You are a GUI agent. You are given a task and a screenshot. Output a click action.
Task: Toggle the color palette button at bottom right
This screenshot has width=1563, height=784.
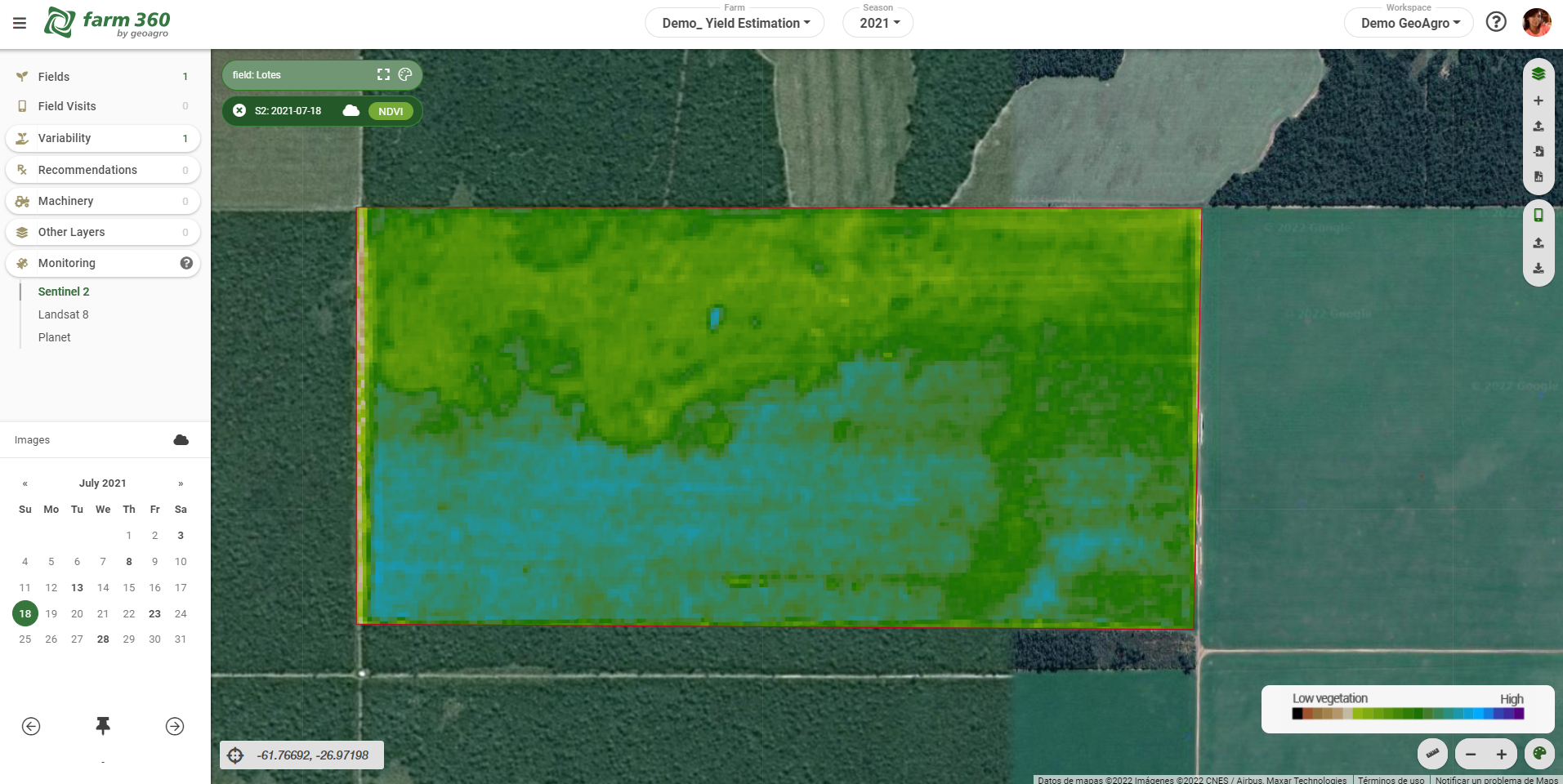point(1539,754)
